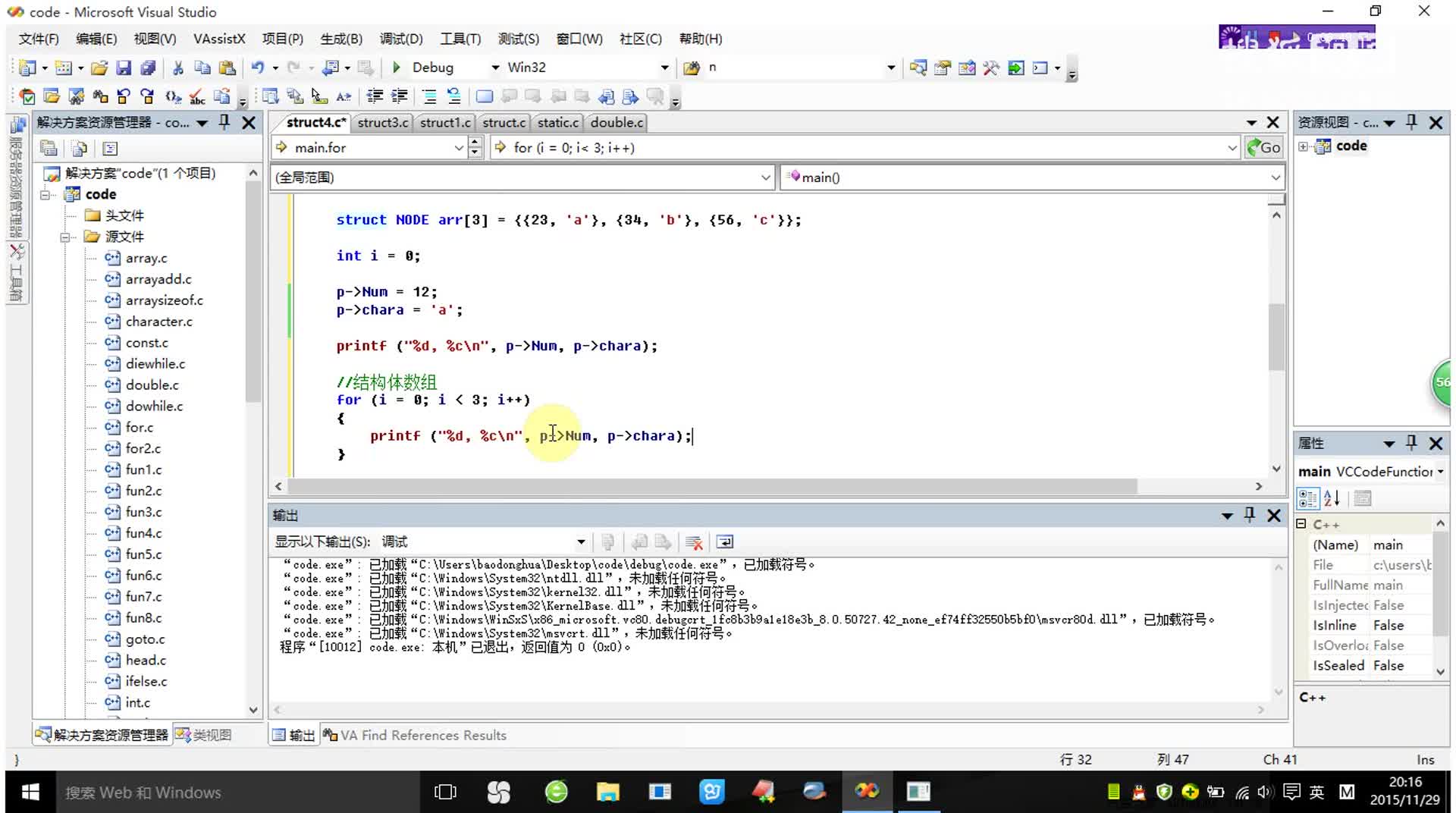The image size is (1456, 813).
Task: Switch to the double.c tab
Action: tap(617, 123)
